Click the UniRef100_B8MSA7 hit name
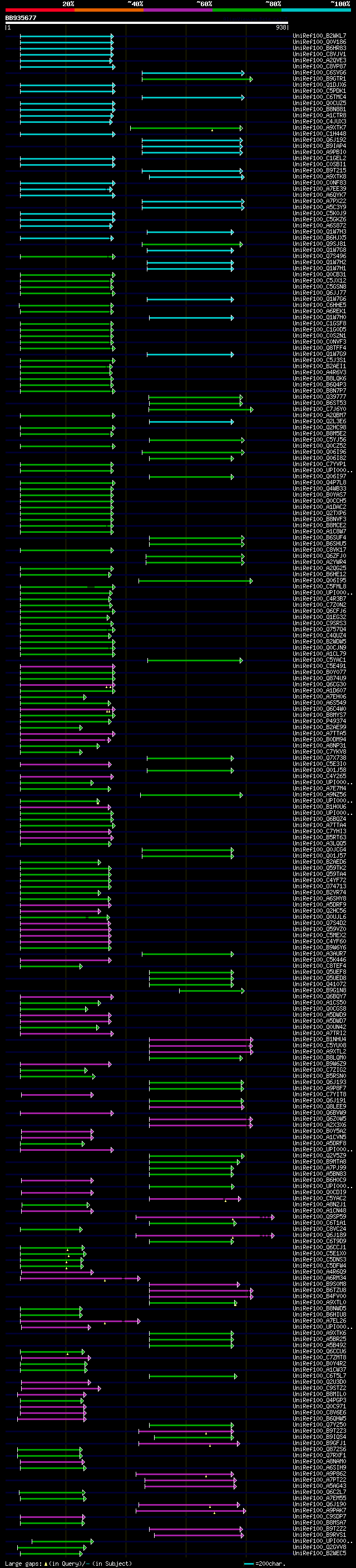This screenshot has width=356, height=1568. tap(319, 1522)
